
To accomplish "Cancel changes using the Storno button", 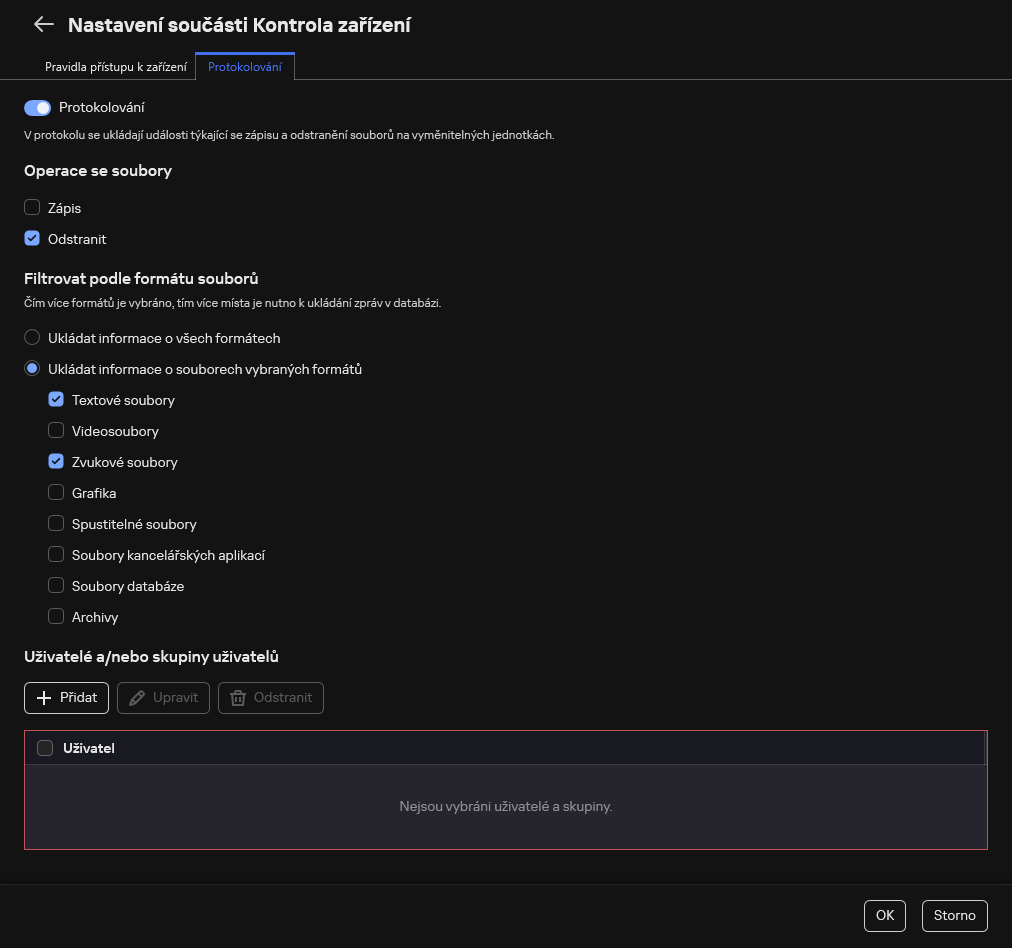I will (954, 915).
